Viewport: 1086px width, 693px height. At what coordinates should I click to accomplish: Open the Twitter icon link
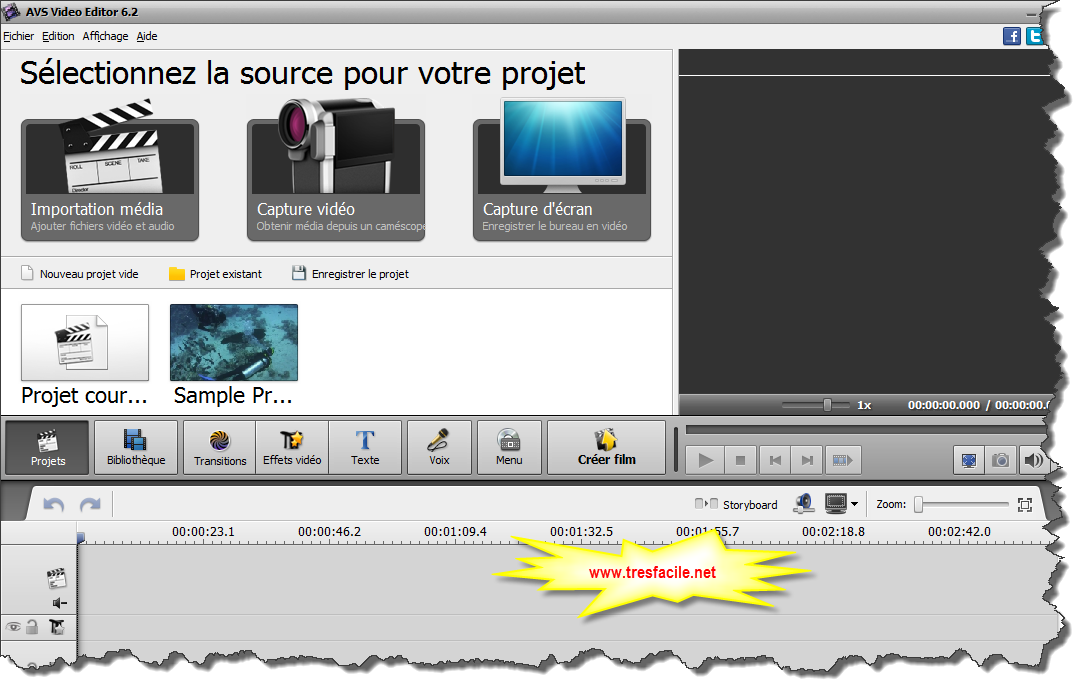click(x=1034, y=36)
